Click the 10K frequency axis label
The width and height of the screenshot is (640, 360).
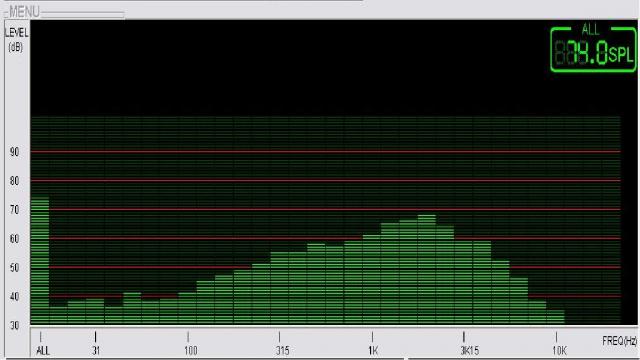point(560,351)
